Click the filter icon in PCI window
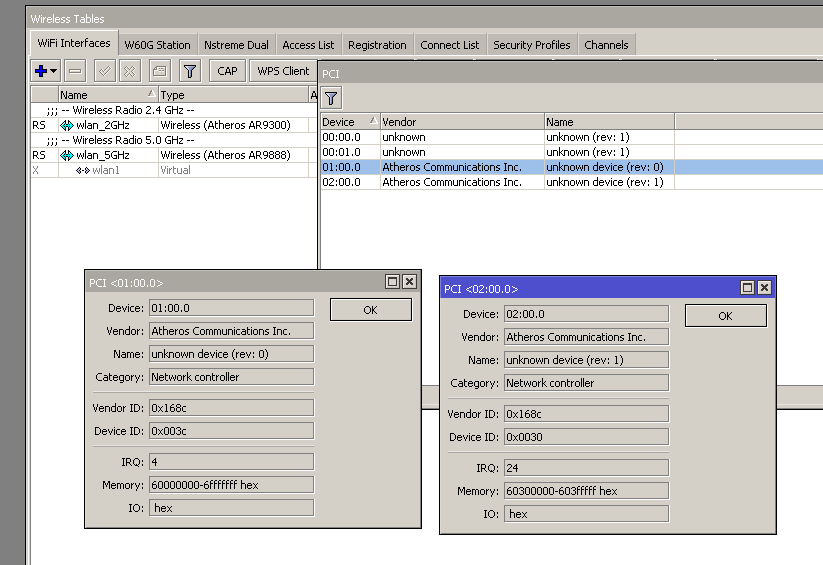 pos(331,98)
